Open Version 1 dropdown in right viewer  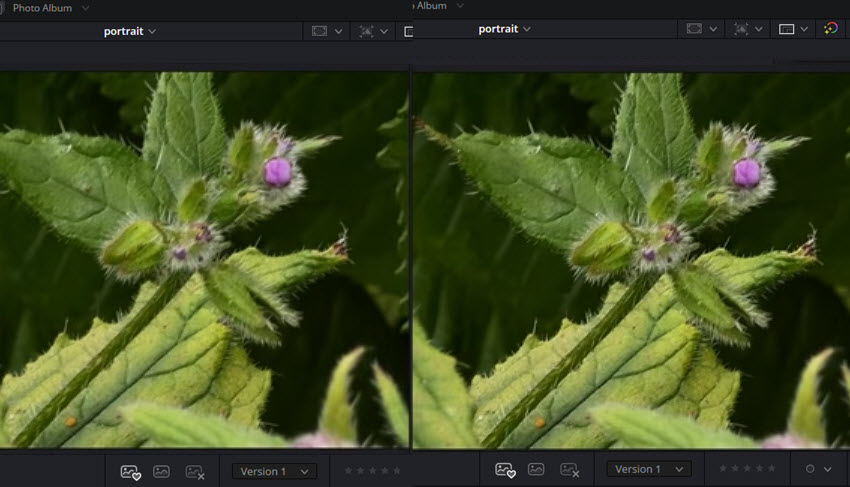click(649, 469)
